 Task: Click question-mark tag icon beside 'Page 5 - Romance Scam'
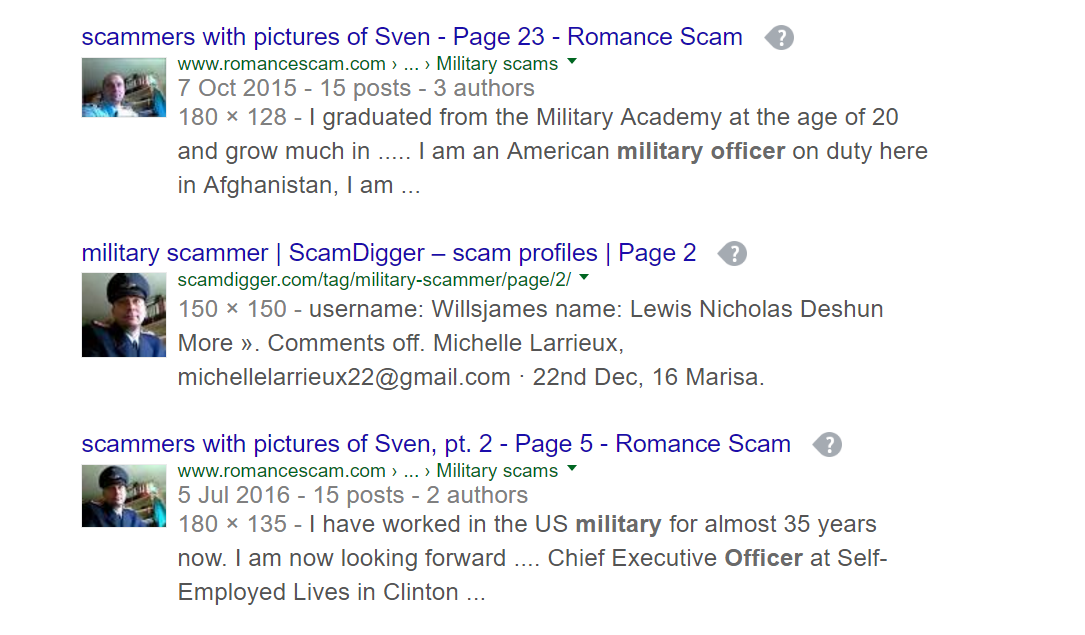click(x=828, y=445)
